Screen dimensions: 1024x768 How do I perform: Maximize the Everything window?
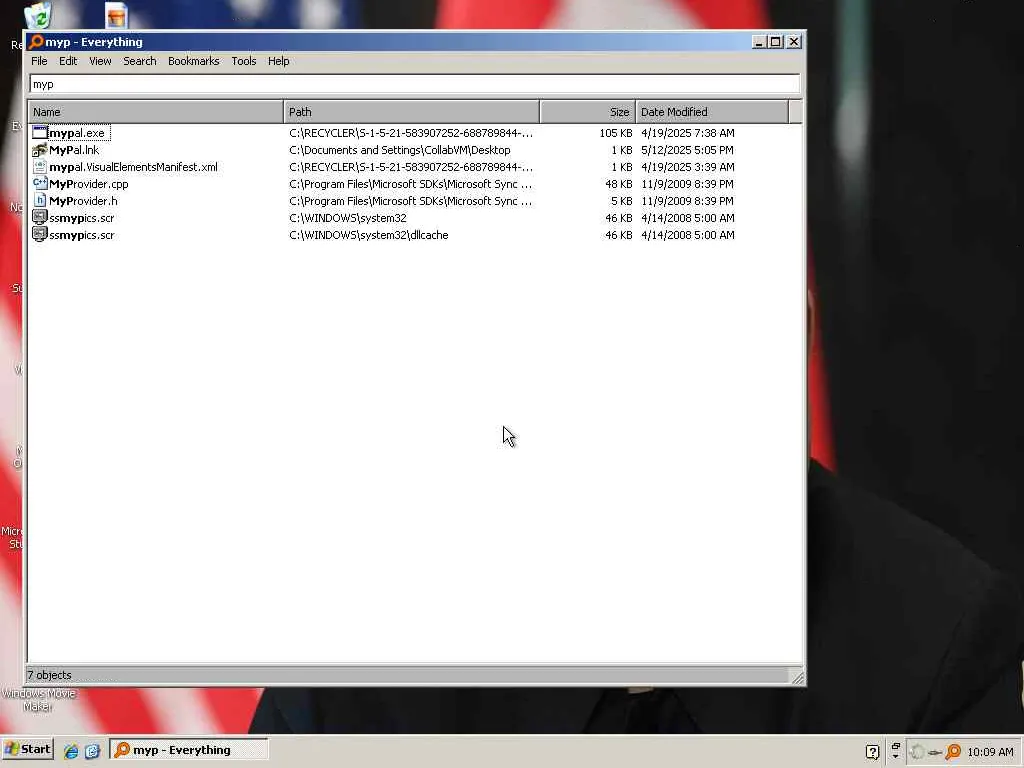click(776, 42)
